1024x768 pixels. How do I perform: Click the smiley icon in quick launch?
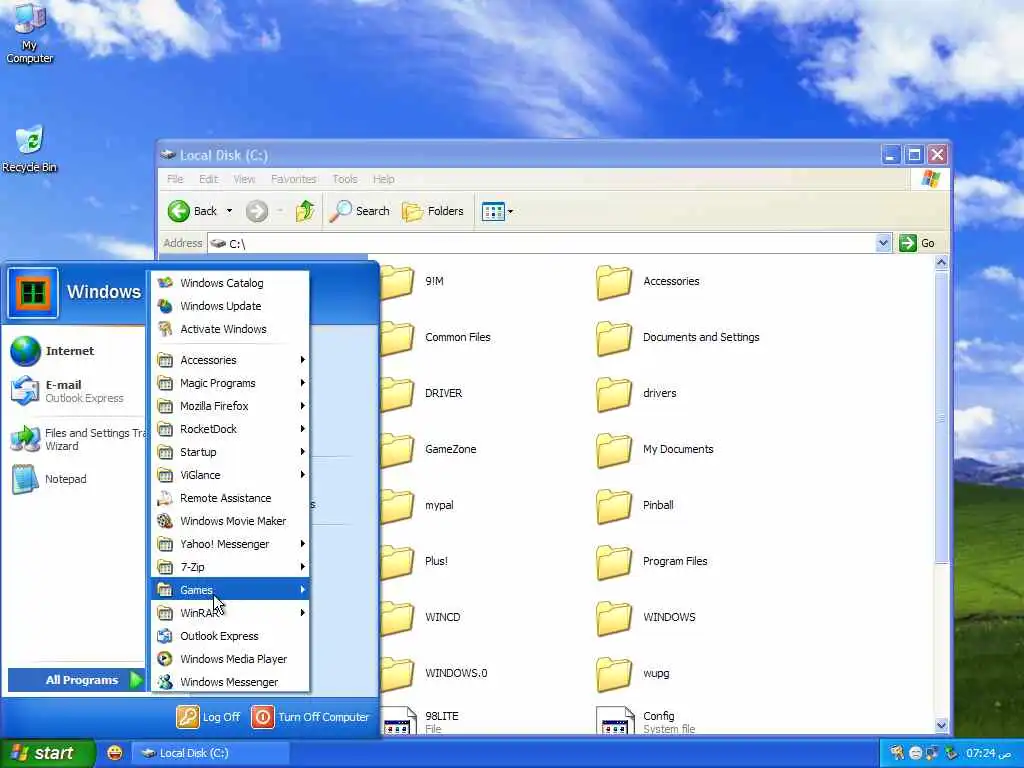115,753
